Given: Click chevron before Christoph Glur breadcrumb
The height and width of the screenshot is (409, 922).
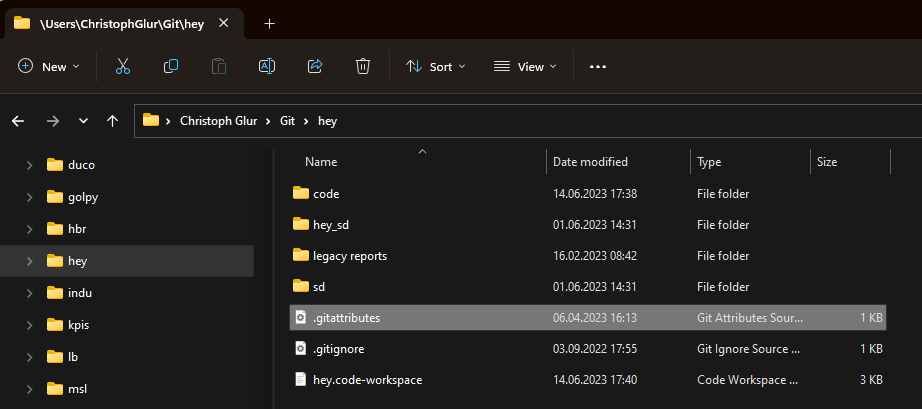Looking at the screenshot, I should click(x=168, y=121).
